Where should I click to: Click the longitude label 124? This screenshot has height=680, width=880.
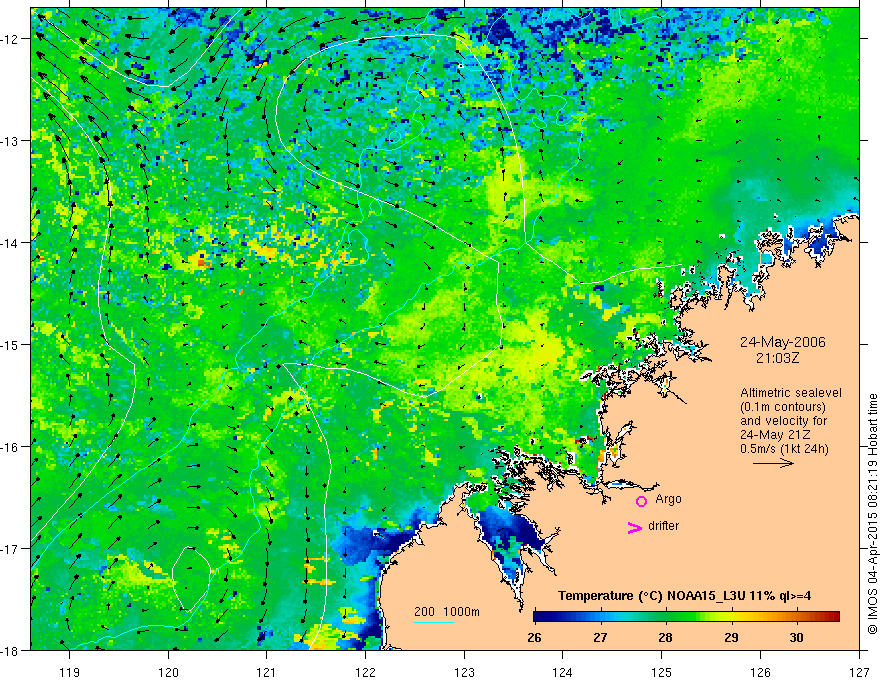coord(563,672)
